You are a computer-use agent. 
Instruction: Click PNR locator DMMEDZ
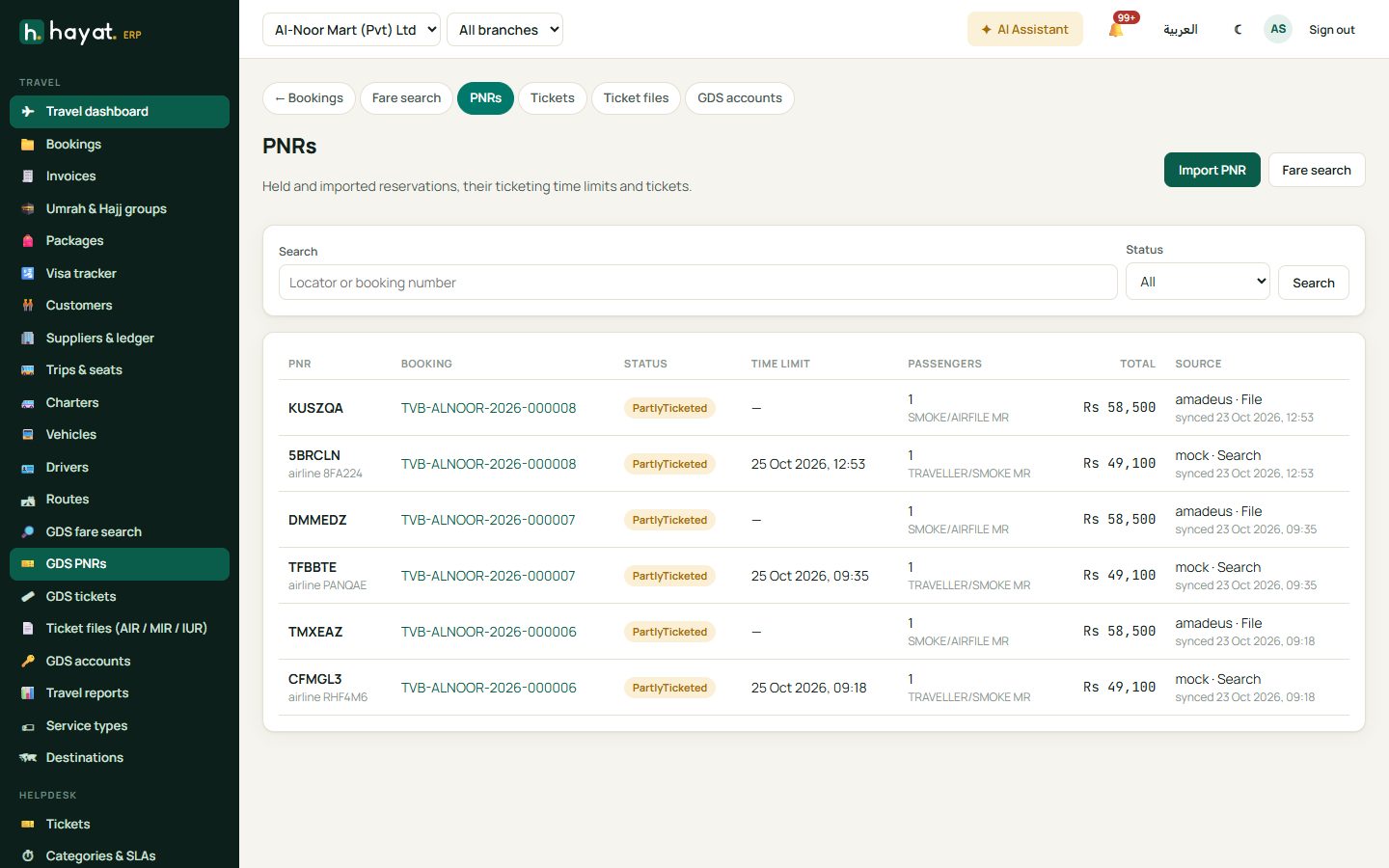coord(317,520)
